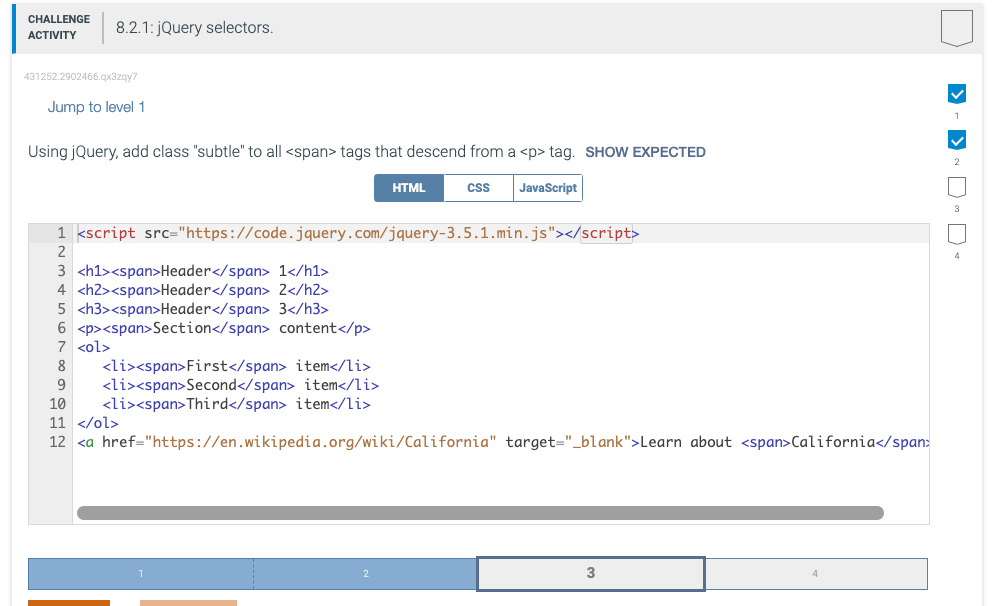Select progress bar segment 4
Viewport: 992px width, 606px height.
point(815,574)
